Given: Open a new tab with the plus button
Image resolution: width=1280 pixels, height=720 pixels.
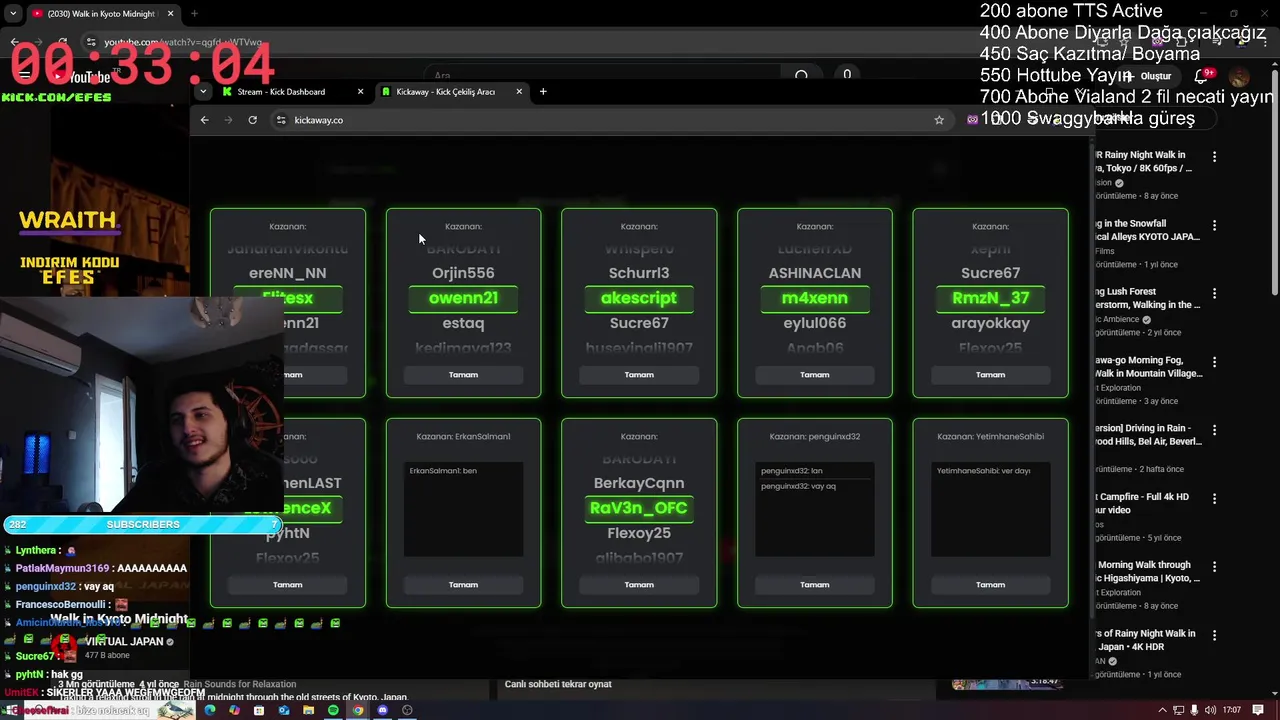Looking at the screenshot, I should click(543, 92).
